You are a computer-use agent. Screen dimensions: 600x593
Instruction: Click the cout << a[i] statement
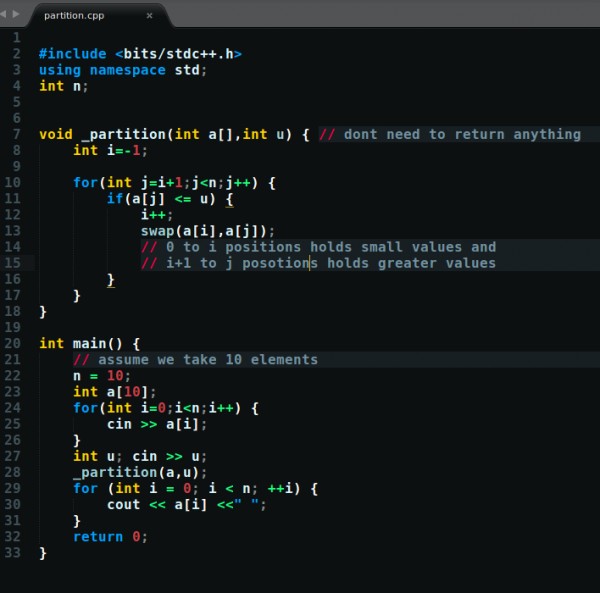178,504
